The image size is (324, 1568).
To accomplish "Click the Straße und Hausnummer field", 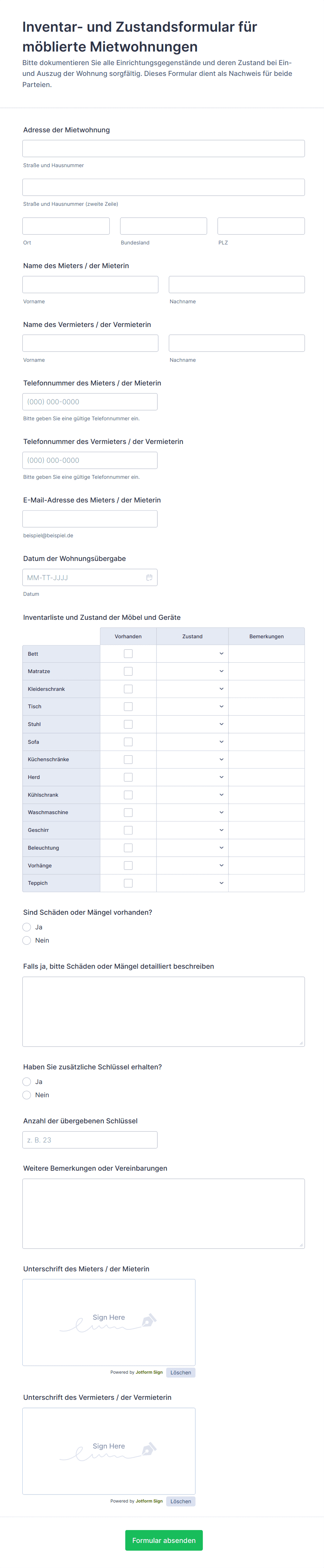I will point(163,149).
